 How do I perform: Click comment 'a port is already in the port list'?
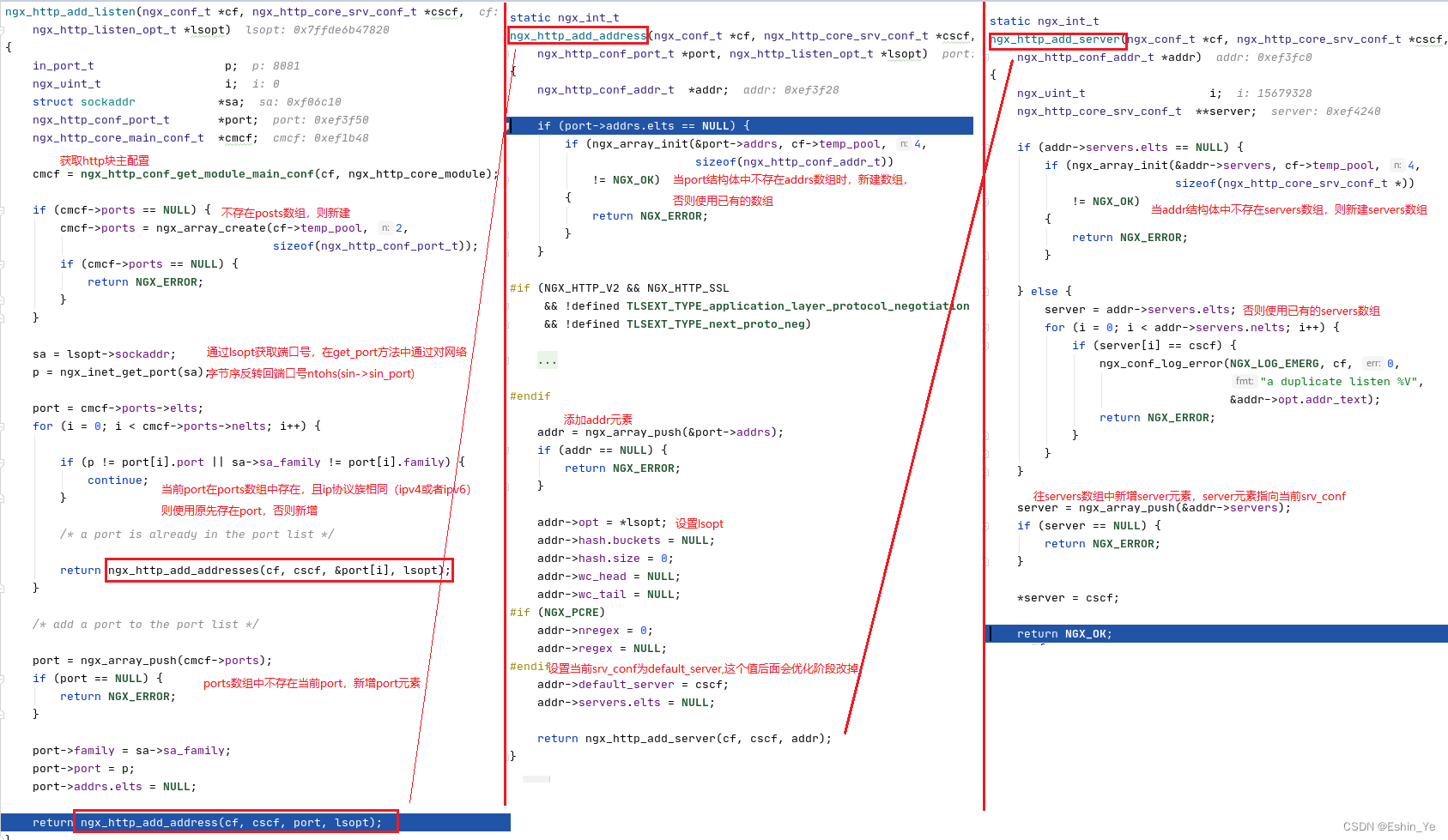pos(197,535)
